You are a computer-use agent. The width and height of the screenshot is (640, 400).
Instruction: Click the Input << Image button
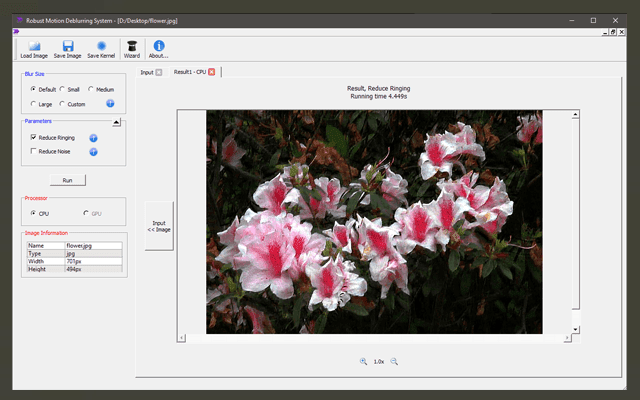tap(159, 226)
